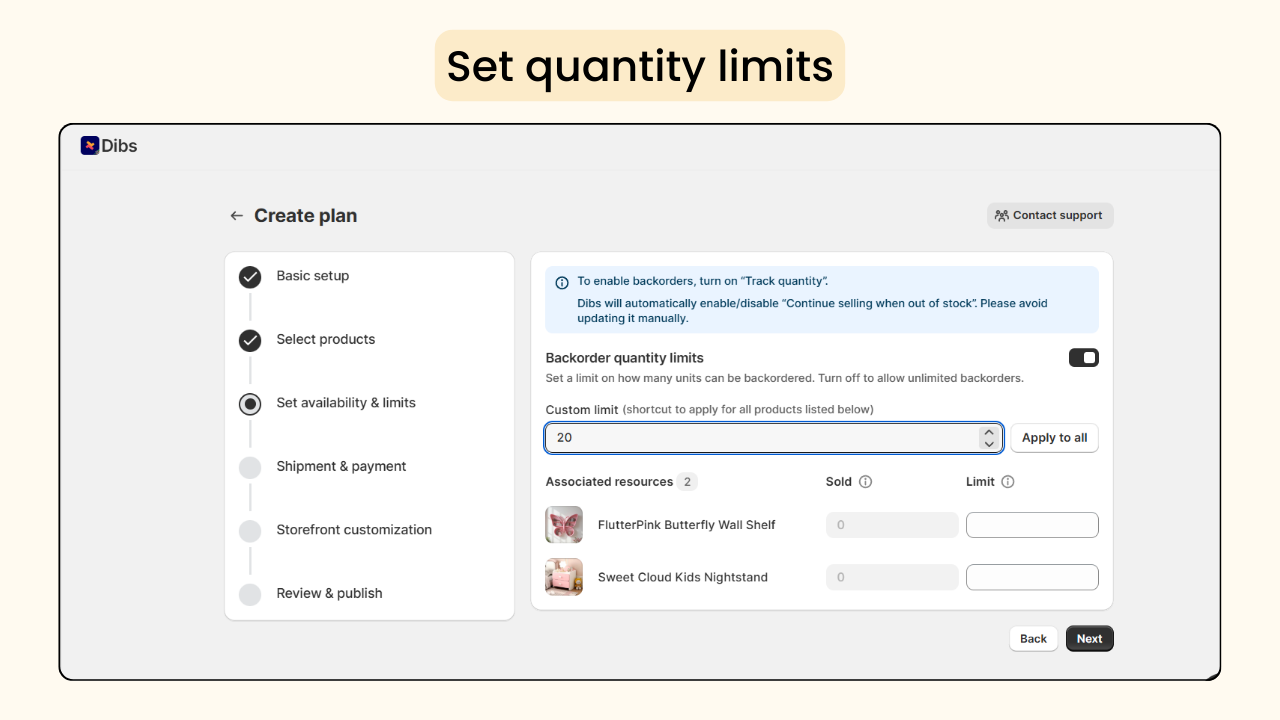
Task: Click the info icon beside Limit column
Action: pyautogui.click(x=1007, y=481)
